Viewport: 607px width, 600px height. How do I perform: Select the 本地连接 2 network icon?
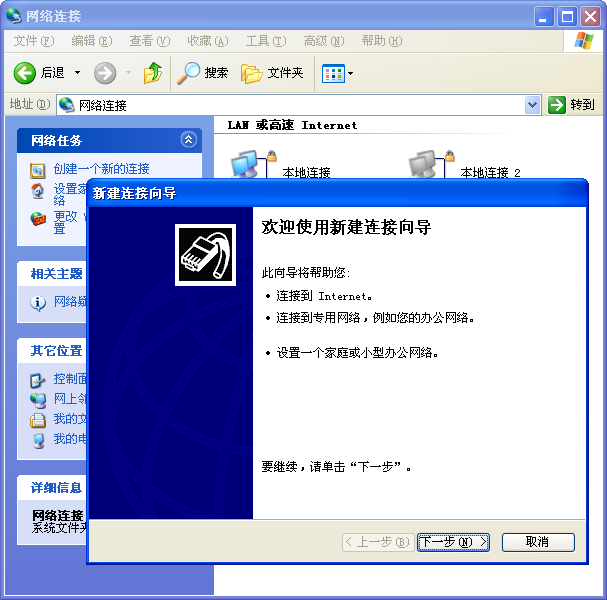click(x=423, y=163)
